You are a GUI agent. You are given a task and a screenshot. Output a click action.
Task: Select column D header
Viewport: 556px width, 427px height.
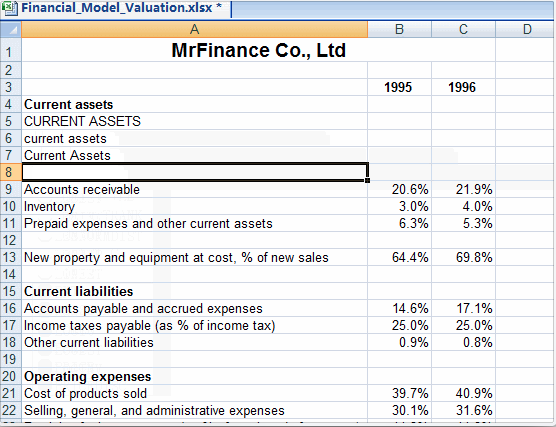click(526, 29)
